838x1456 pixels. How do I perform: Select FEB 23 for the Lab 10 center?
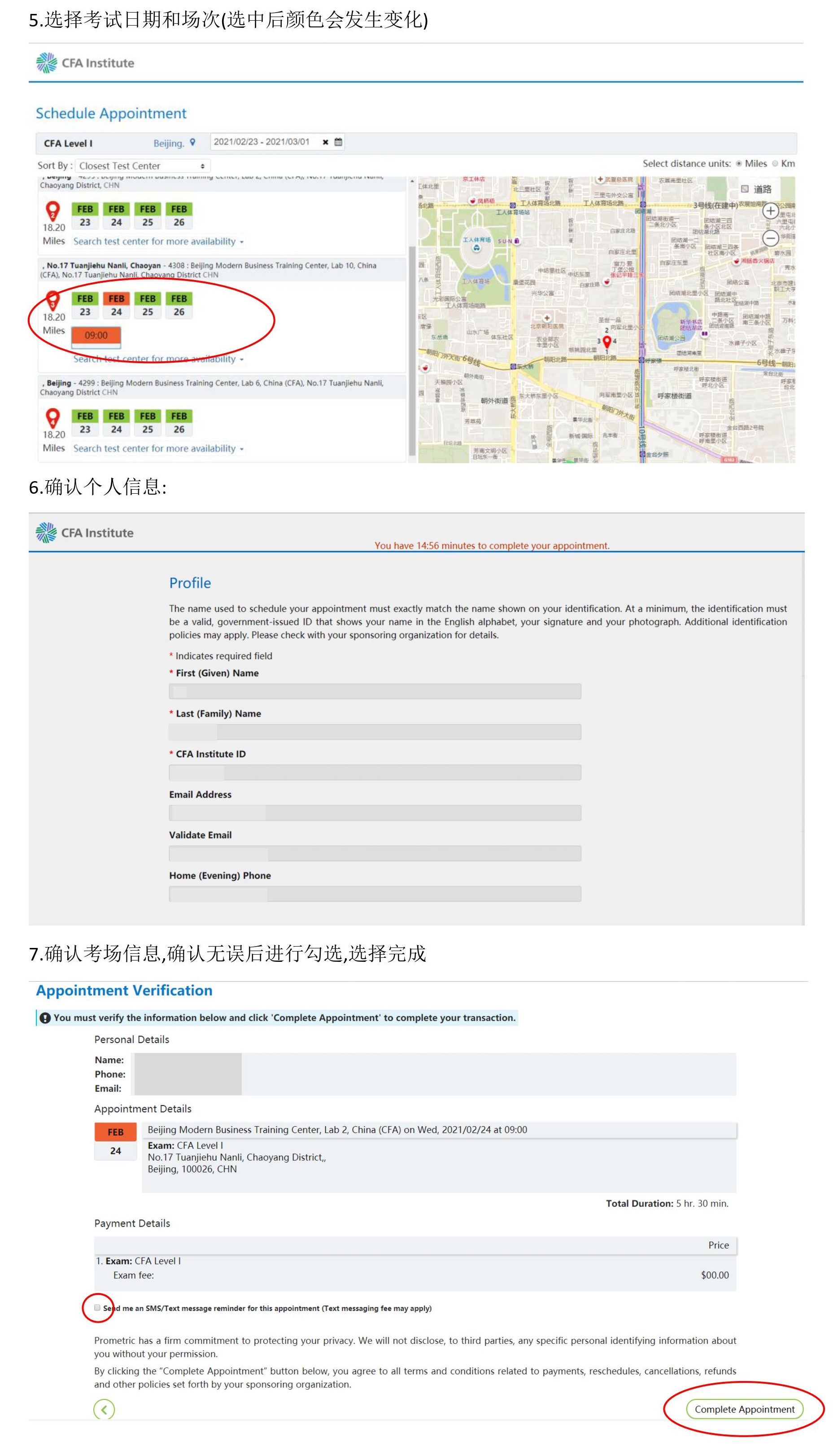[85, 305]
